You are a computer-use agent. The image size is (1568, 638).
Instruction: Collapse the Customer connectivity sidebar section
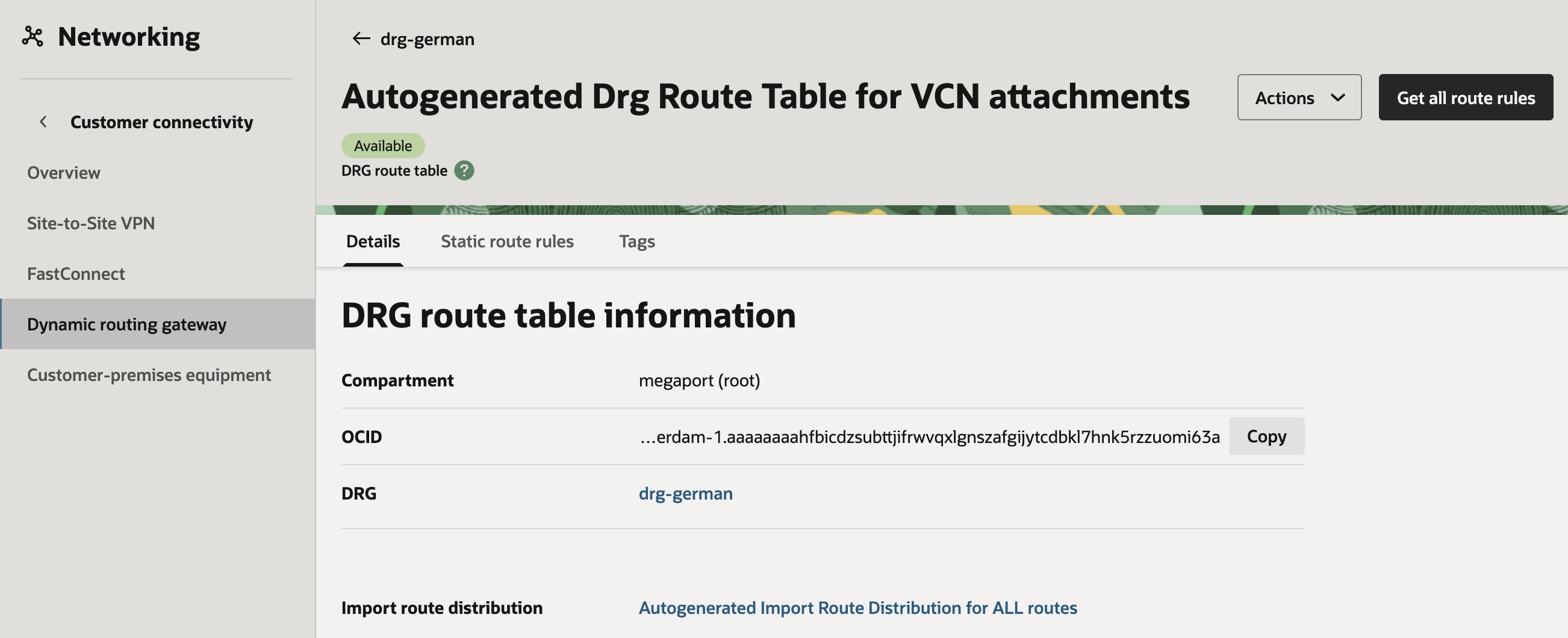click(x=43, y=121)
